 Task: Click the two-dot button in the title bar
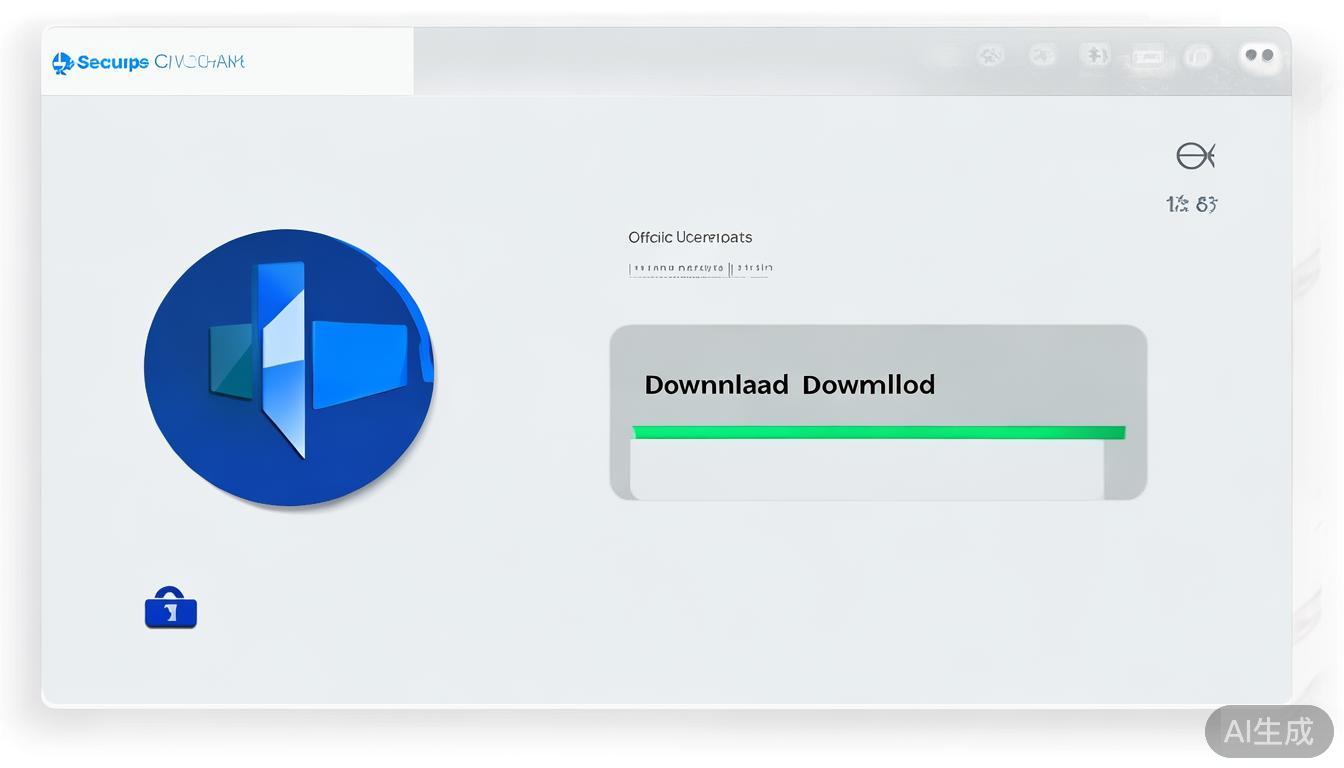(1259, 56)
